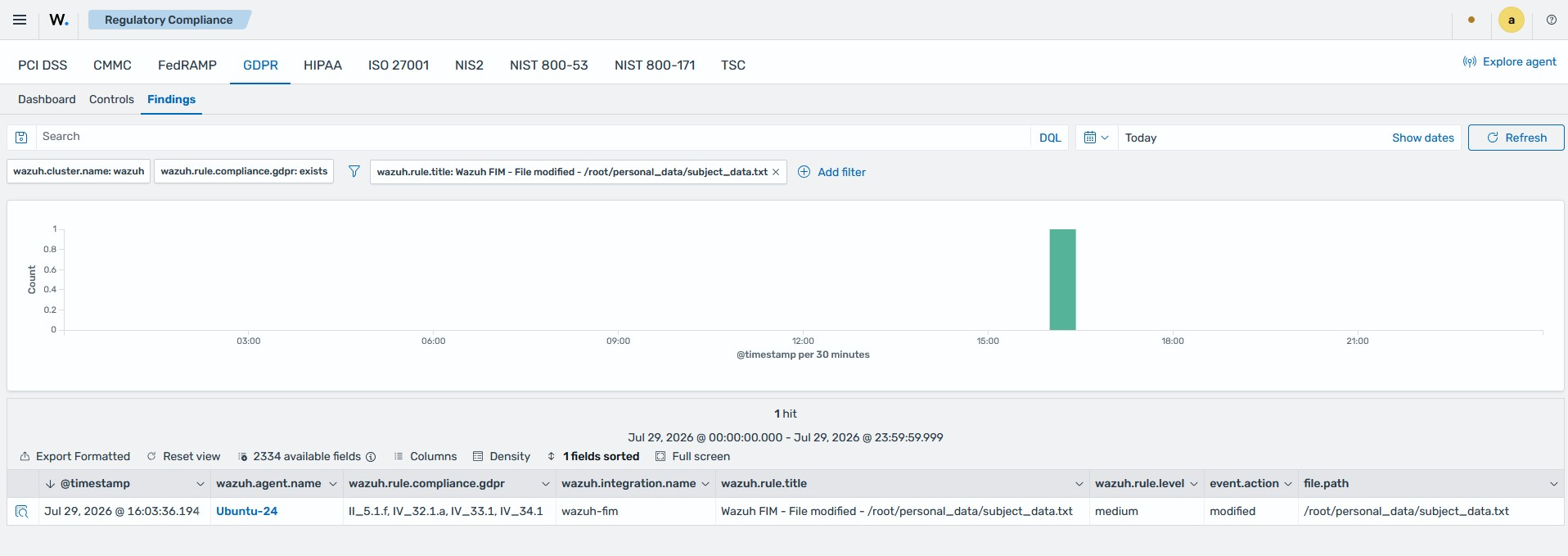
Task: Switch to the NIST 800-53 tab
Action: [x=549, y=65]
